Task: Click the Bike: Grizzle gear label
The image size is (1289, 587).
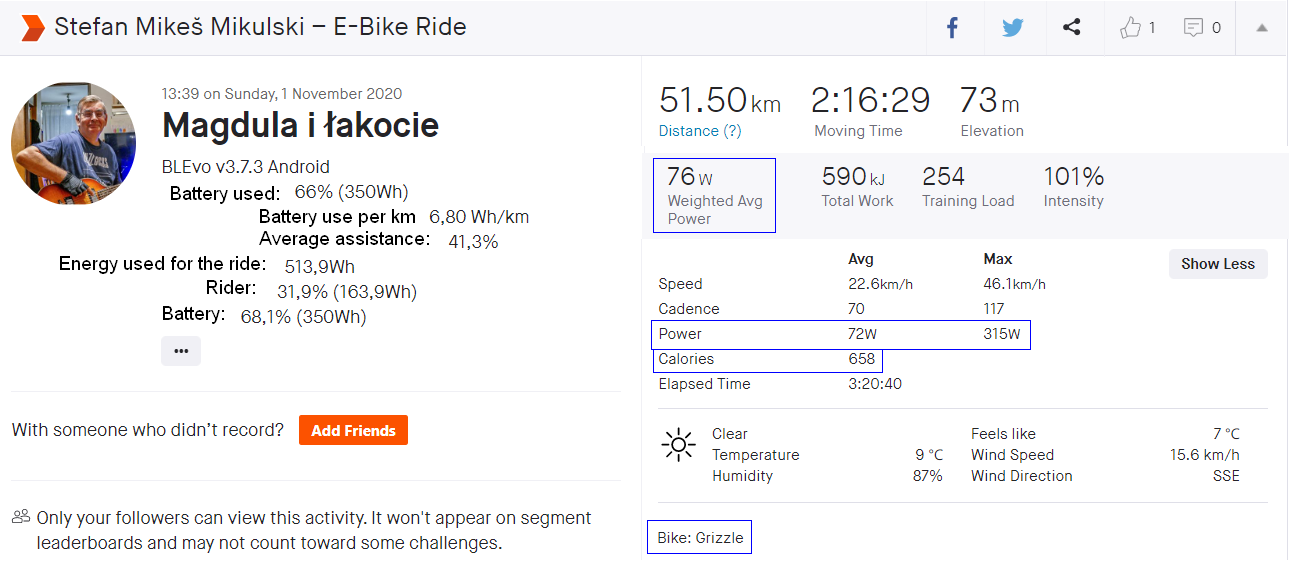Action: coord(700,538)
